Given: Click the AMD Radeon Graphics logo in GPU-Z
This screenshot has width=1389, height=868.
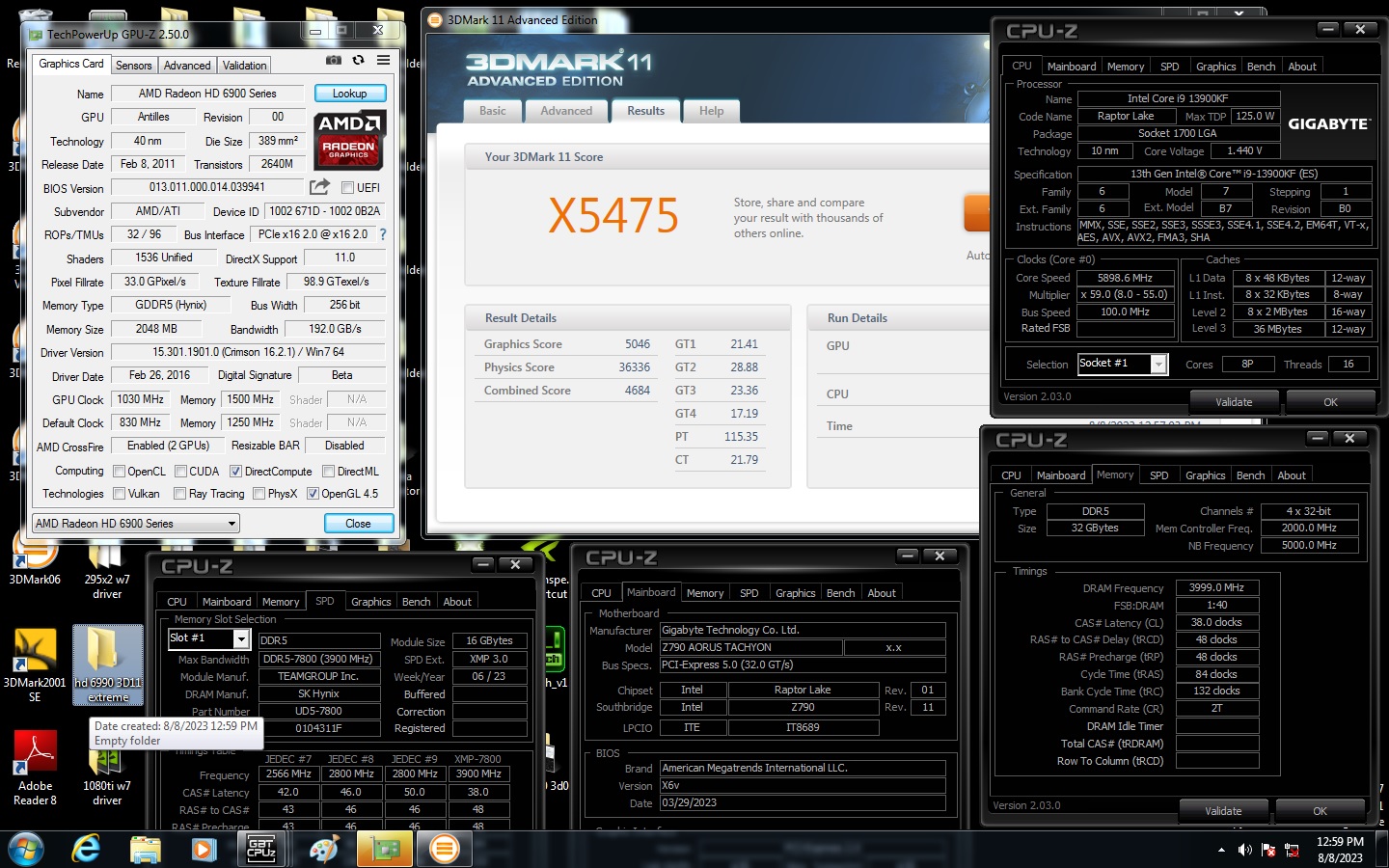Looking at the screenshot, I should [x=349, y=139].
